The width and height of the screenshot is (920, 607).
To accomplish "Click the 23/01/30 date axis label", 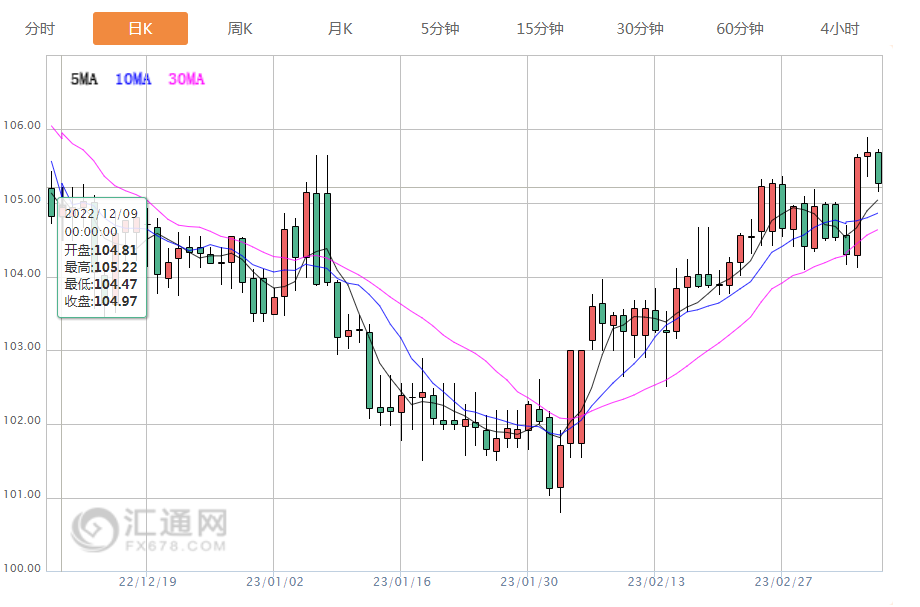I will pyautogui.click(x=528, y=581).
